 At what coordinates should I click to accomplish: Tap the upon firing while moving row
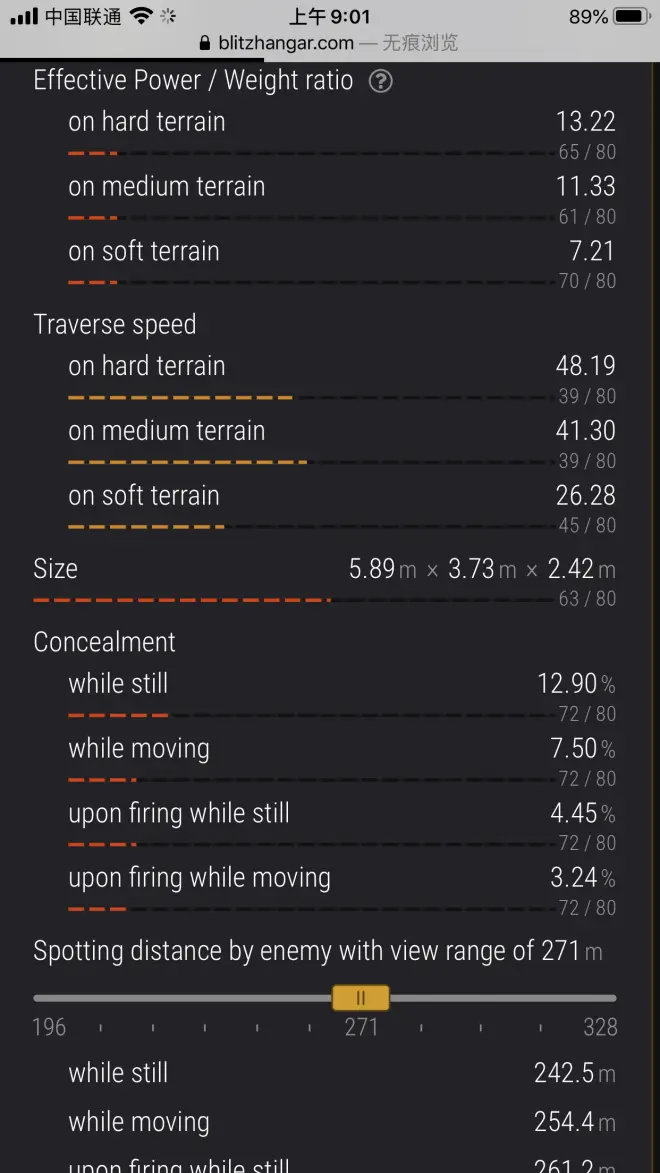342,878
